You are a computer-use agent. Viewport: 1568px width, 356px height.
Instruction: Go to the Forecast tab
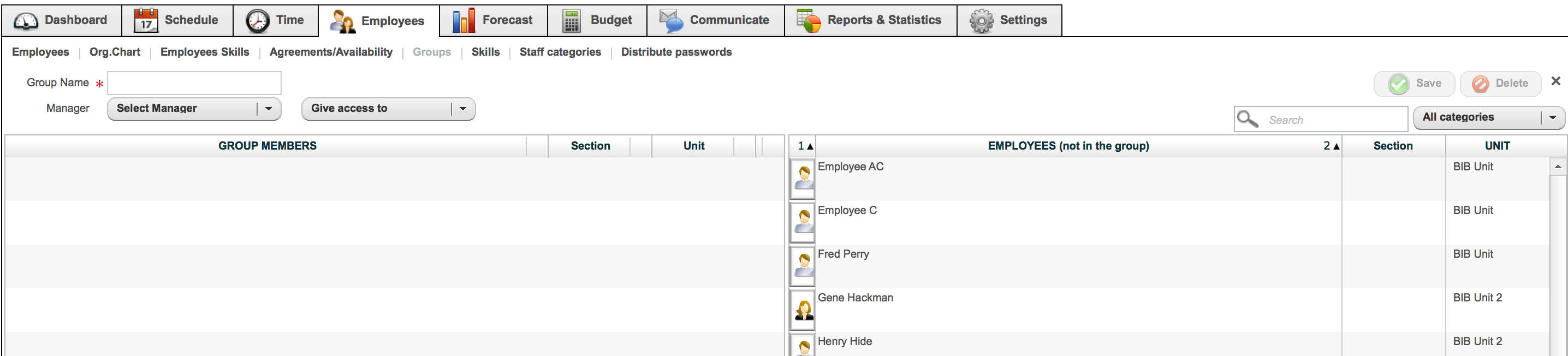click(494, 21)
